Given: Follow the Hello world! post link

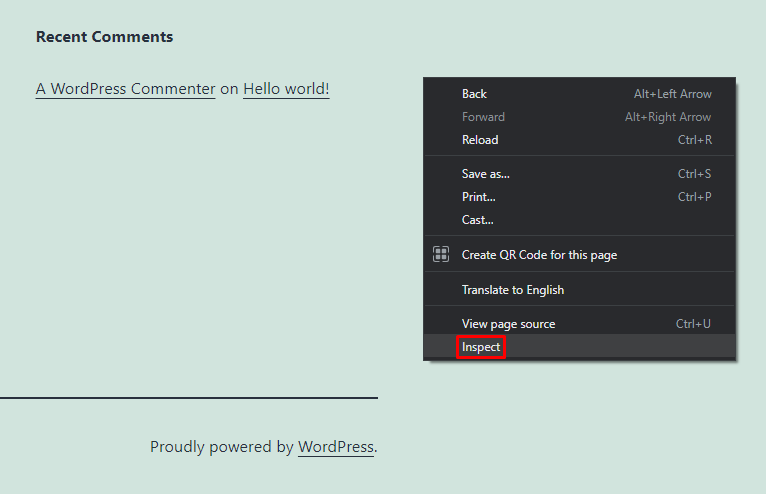Looking at the screenshot, I should 286,89.
